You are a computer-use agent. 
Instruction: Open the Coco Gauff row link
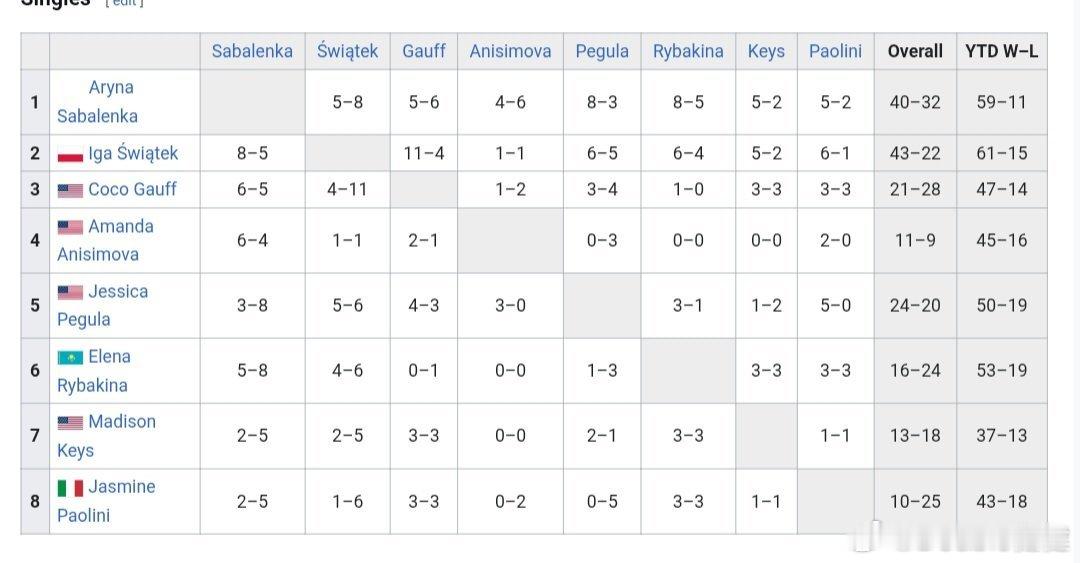pyautogui.click(x=132, y=189)
